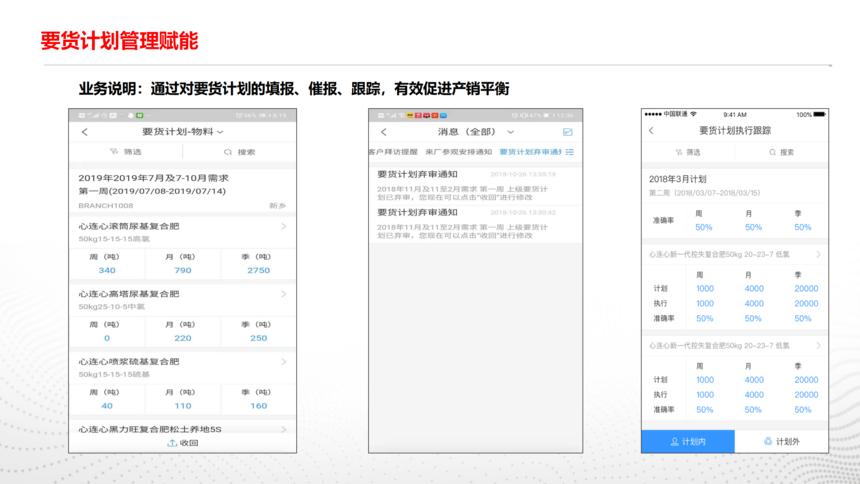860x484 pixels.
Task: Select the 计划内 bottom tab
Action: (x=688, y=441)
